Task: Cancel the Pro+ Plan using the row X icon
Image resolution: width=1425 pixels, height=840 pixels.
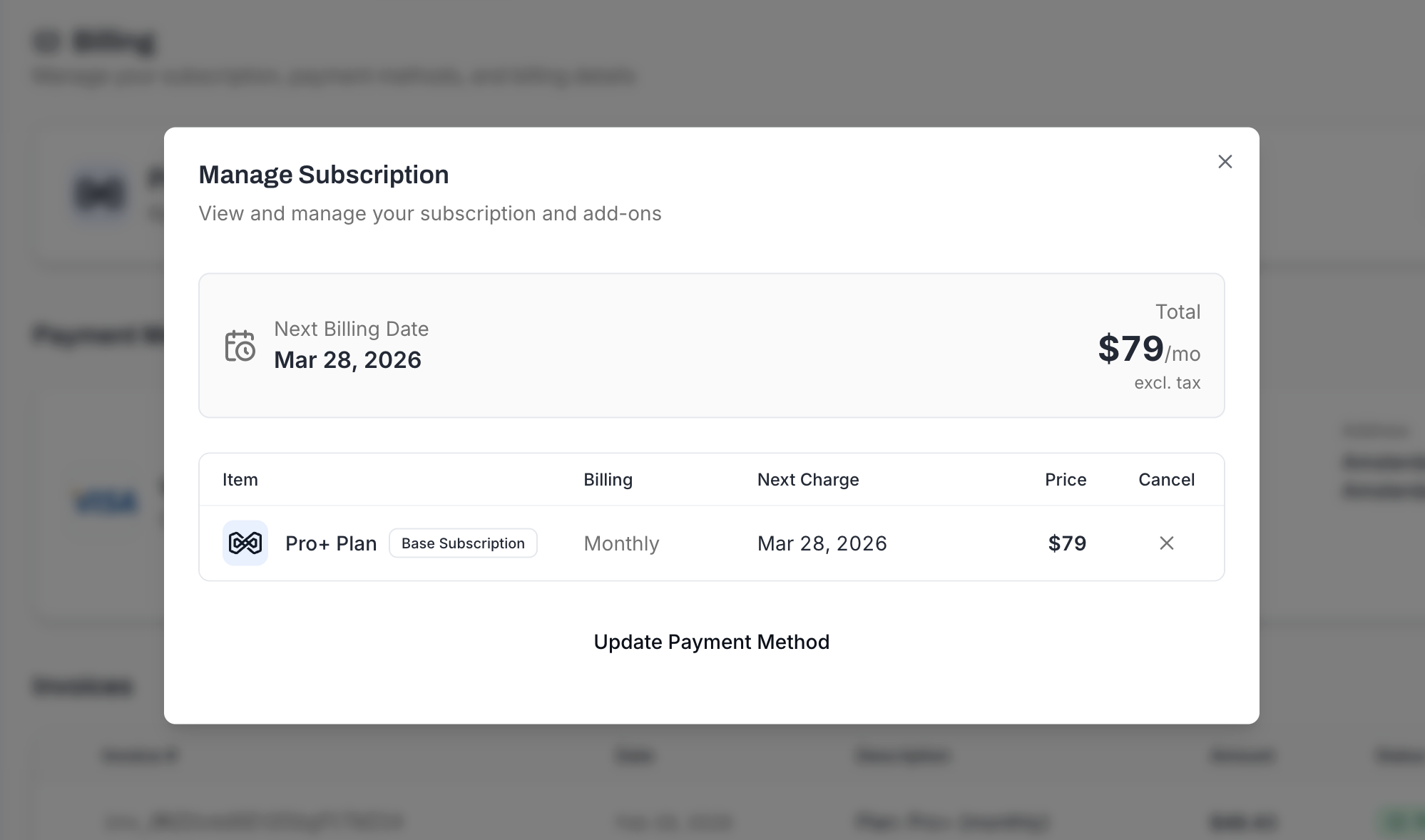Action: click(x=1166, y=543)
